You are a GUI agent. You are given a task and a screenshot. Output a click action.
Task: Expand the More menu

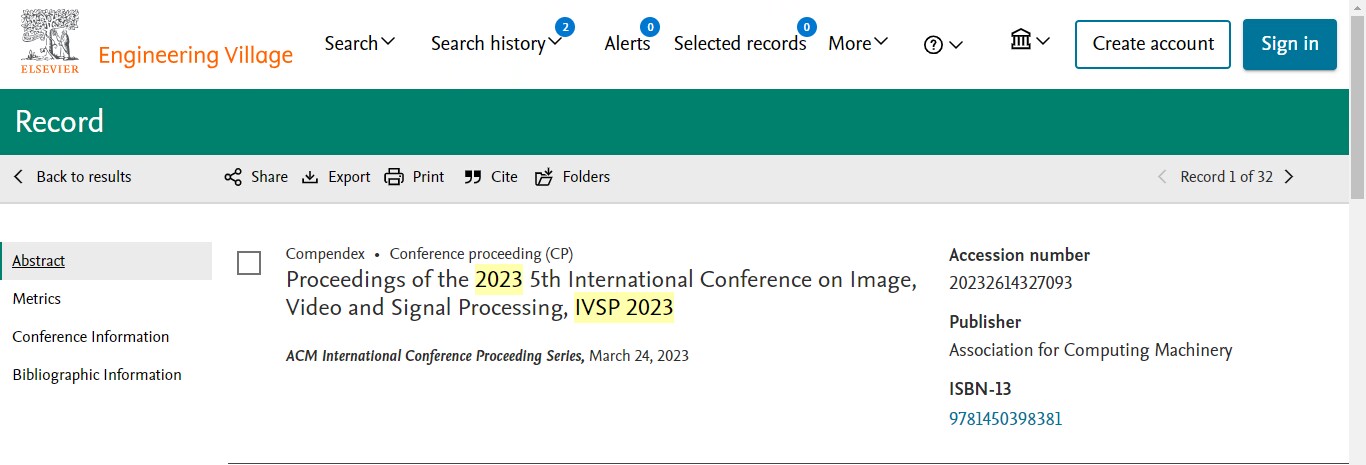858,43
